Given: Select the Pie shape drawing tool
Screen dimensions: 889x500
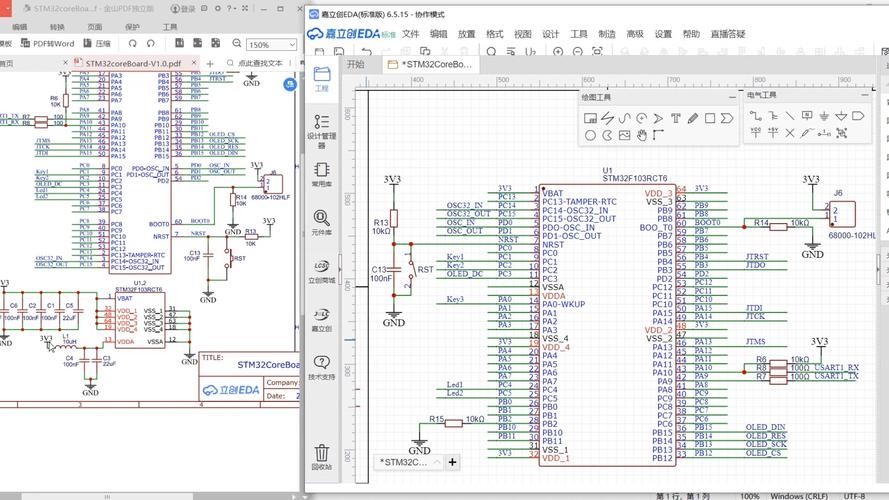Looking at the screenshot, I should [x=607, y=135].
